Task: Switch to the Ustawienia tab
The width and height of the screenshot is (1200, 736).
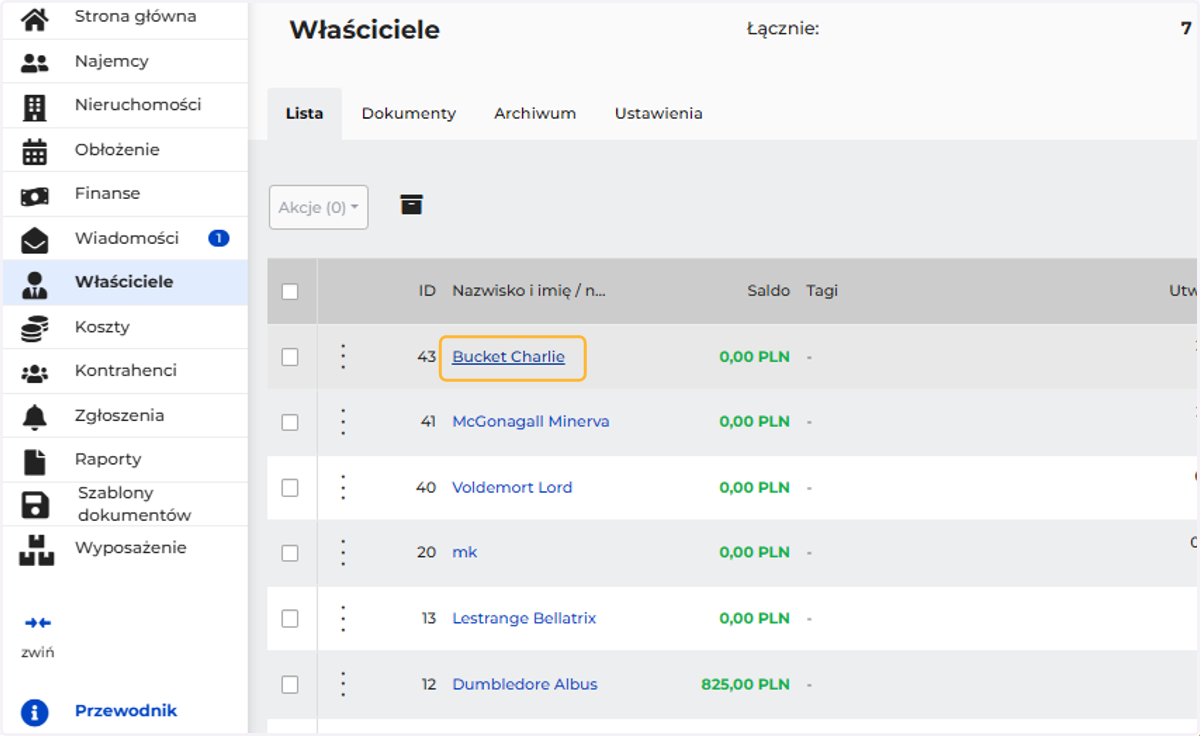Action: (x=658, y=114)
